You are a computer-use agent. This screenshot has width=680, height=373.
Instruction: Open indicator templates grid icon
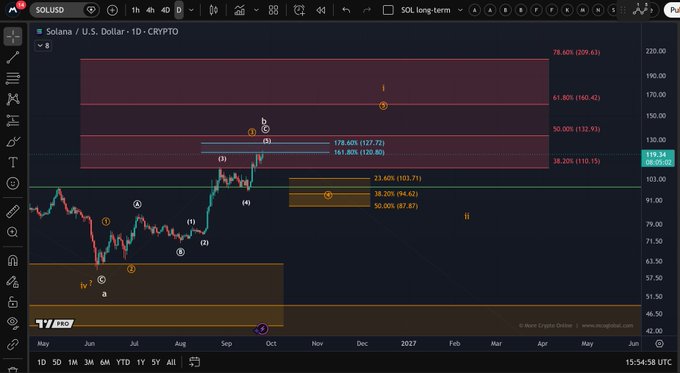tap(273, 10)
